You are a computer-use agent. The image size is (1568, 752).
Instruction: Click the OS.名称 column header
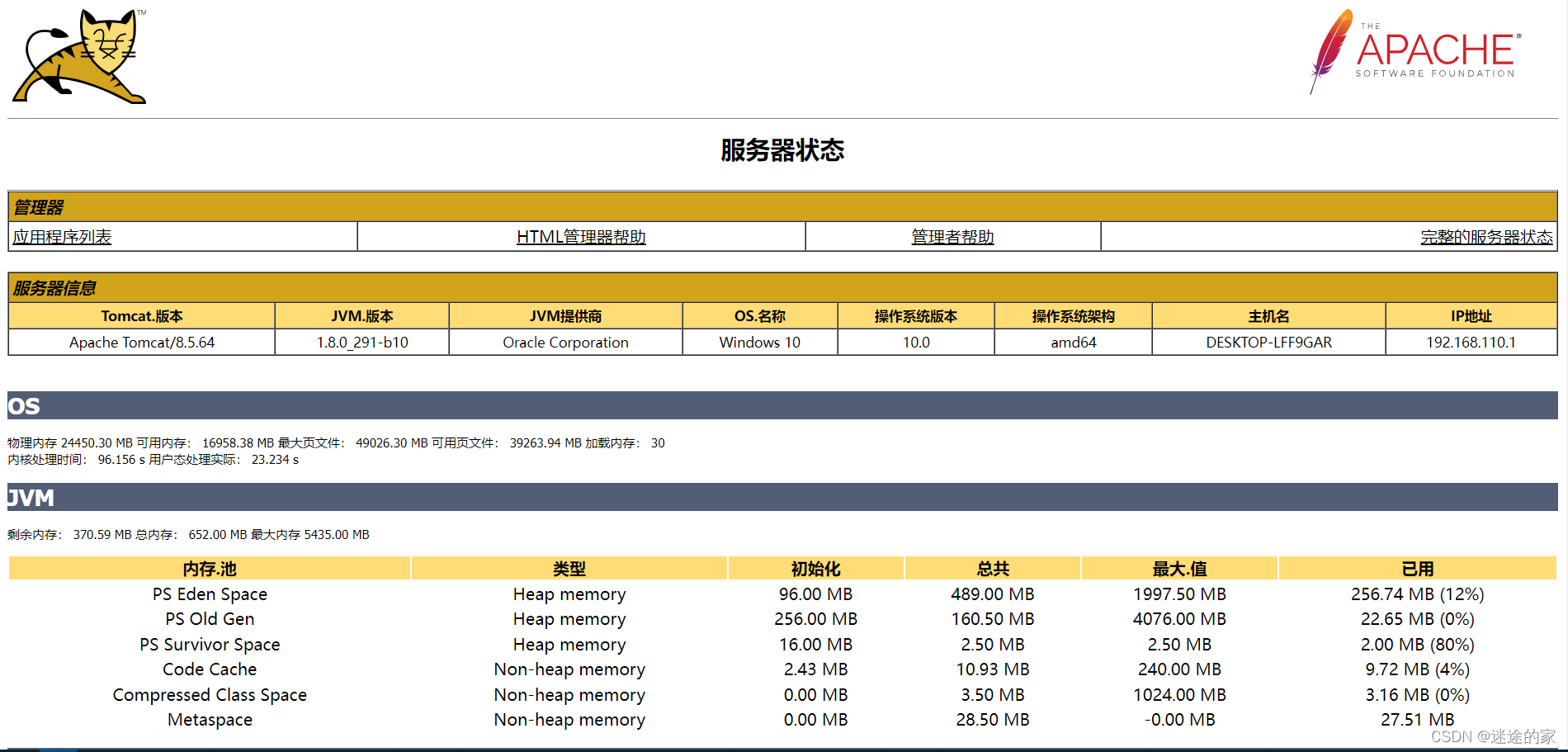pyautogui.click(x=760, y=316)
